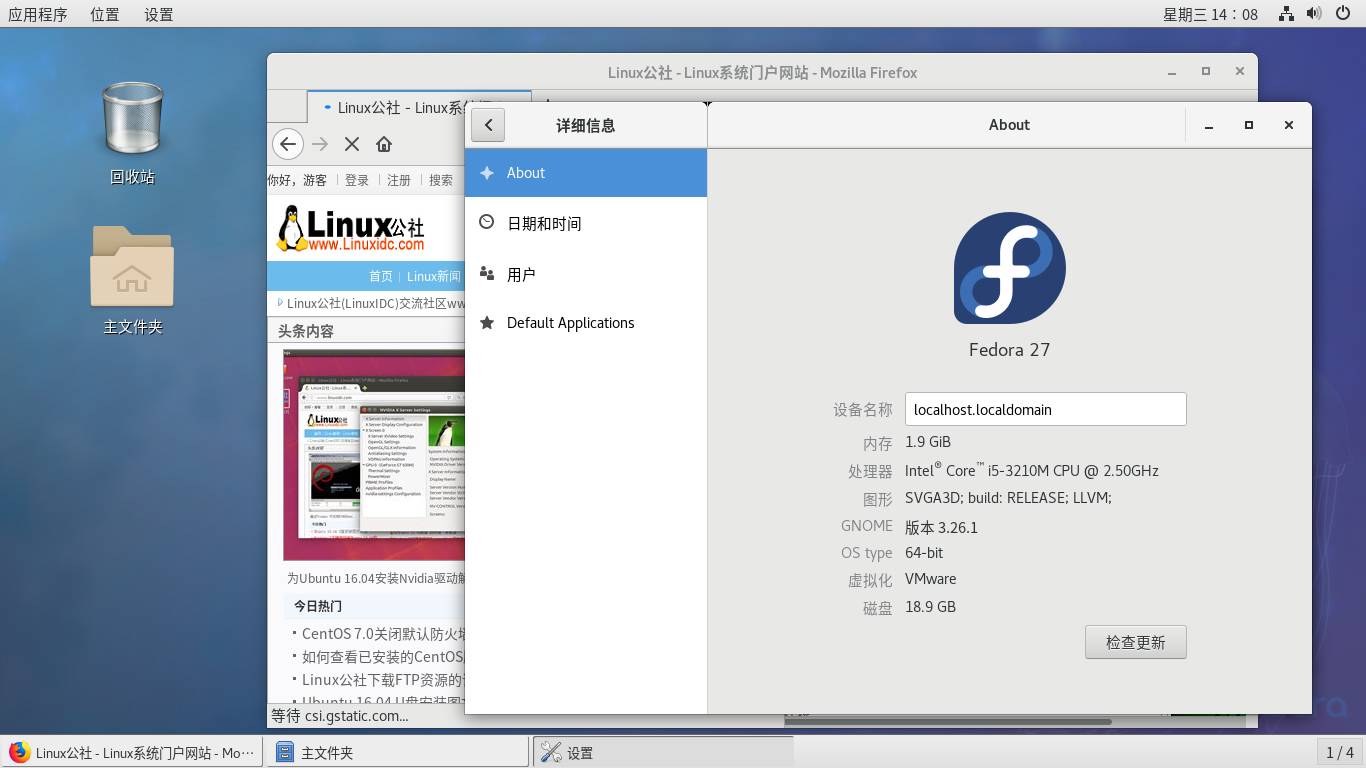Click the 今日热门 heading in Firefox

(318, 606)
